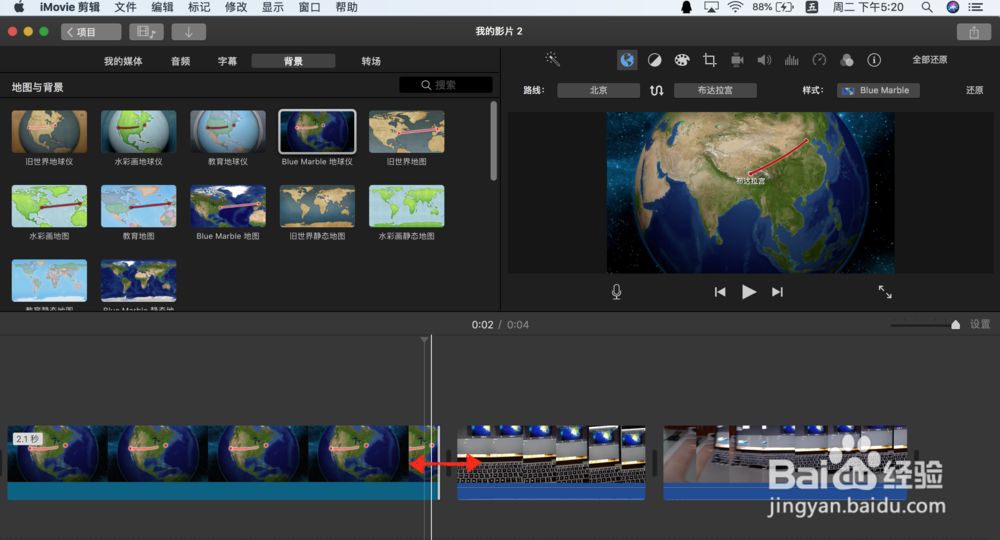Open the color correction palette tool
The image size is (1000, 540).
pyautogui.click(x=682, y=60)
